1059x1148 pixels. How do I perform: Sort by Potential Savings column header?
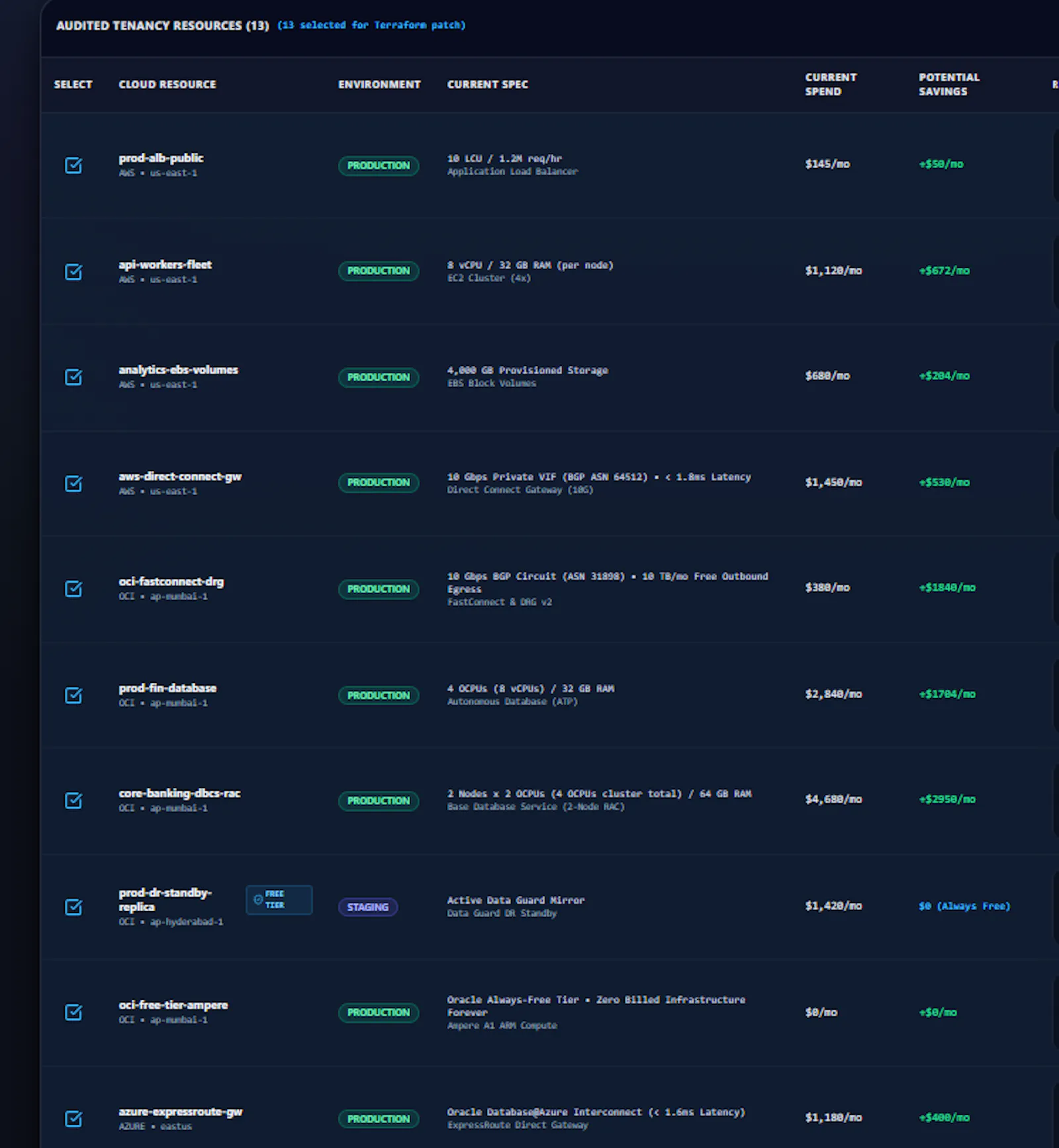pyautogui.click(x=949, y=84)
